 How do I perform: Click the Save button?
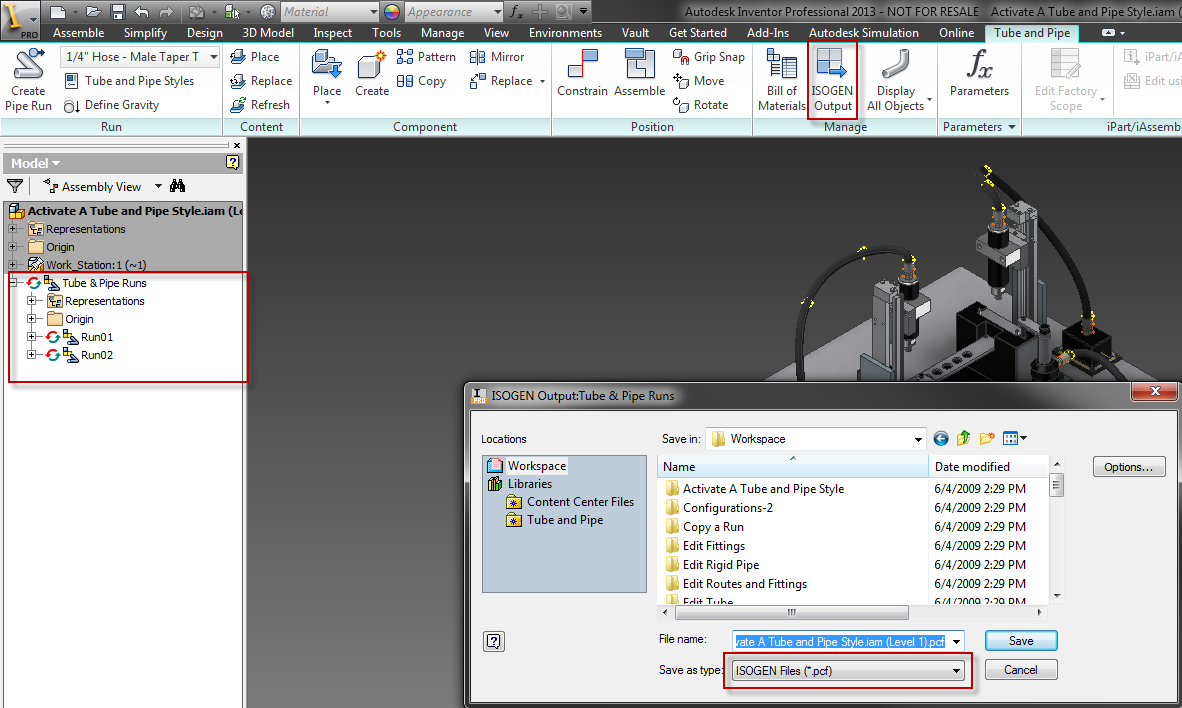[x=1021, y=641]
